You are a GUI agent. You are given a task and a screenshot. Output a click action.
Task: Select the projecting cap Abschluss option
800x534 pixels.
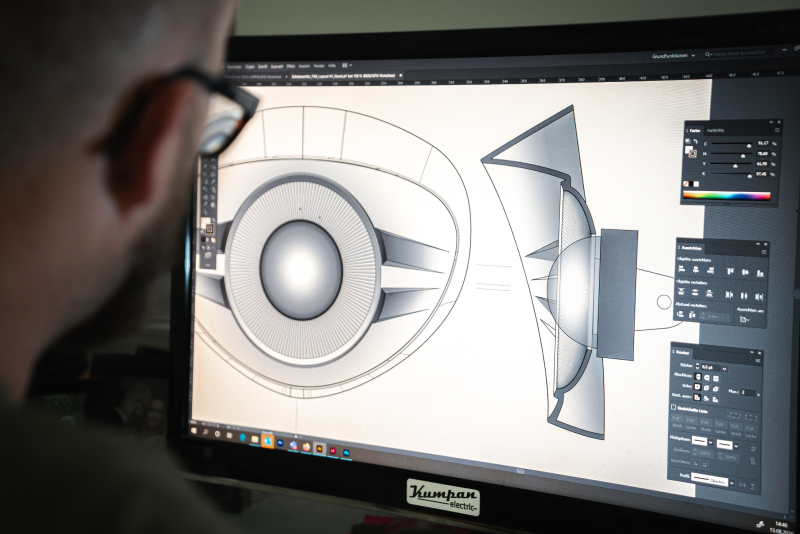(715, 378)
